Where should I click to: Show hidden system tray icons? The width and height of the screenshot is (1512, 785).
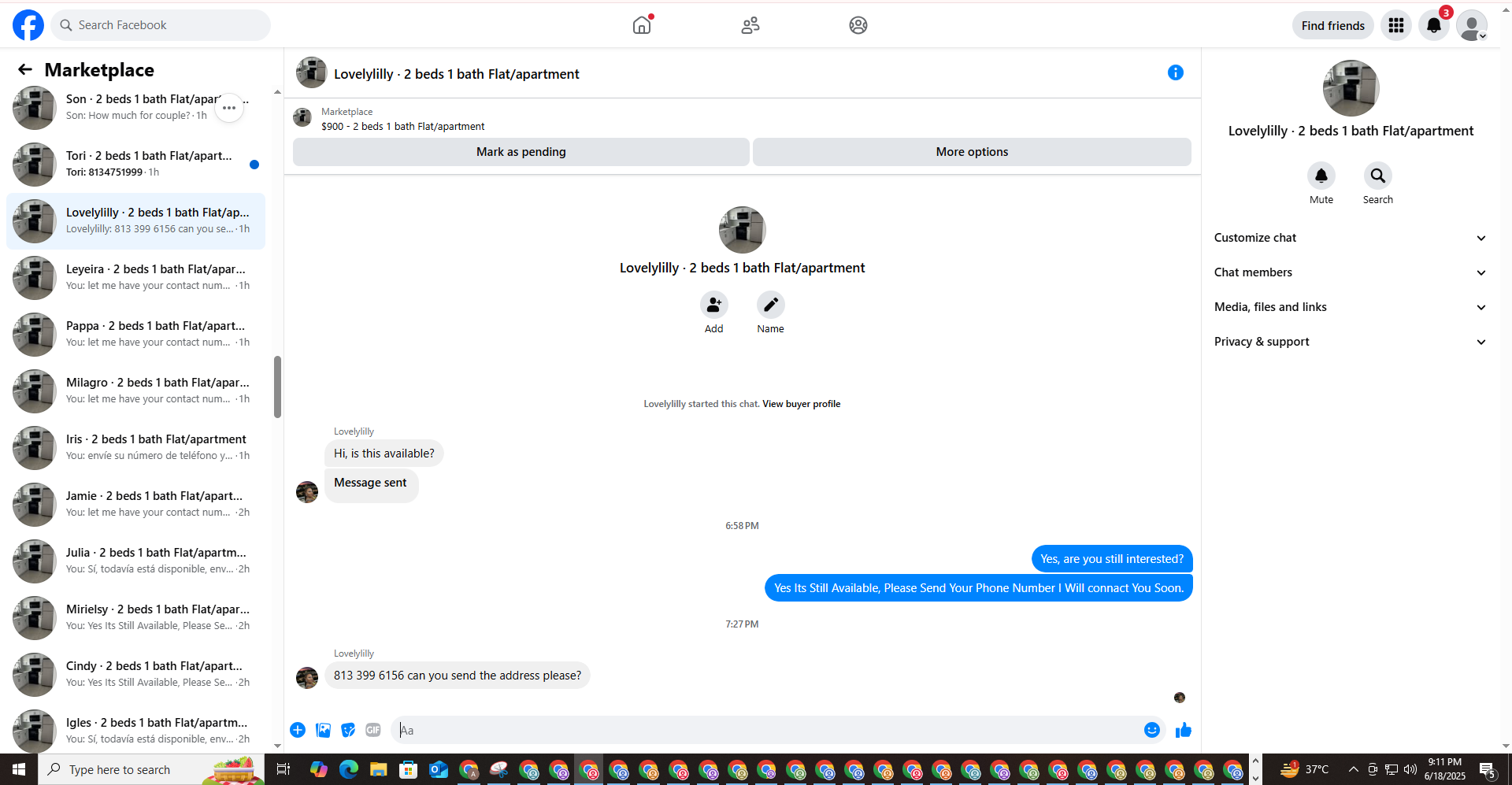(x=1353, y=769)
